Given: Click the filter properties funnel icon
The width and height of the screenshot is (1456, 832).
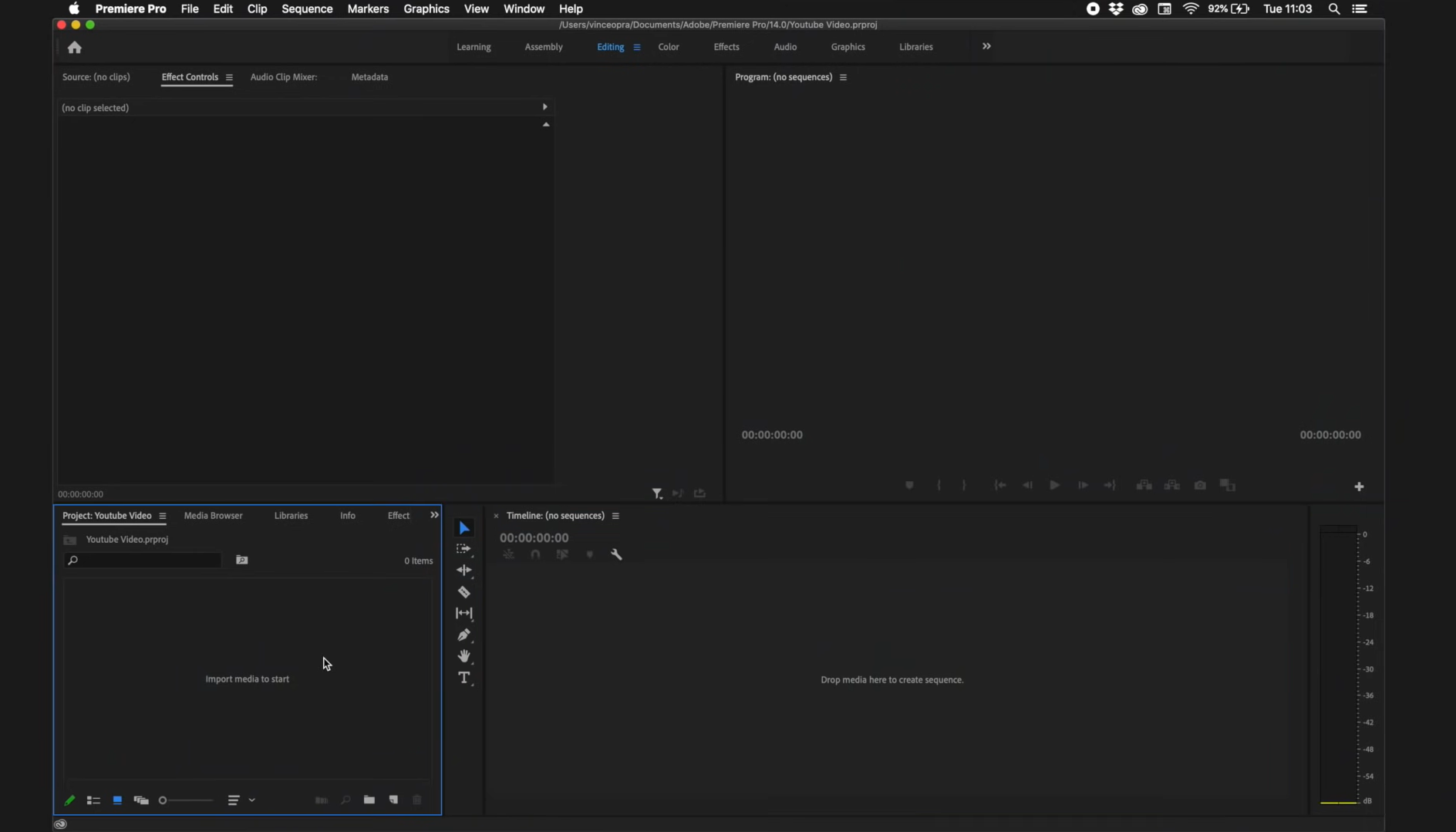Looking at the screenshot, I should 657,493.
